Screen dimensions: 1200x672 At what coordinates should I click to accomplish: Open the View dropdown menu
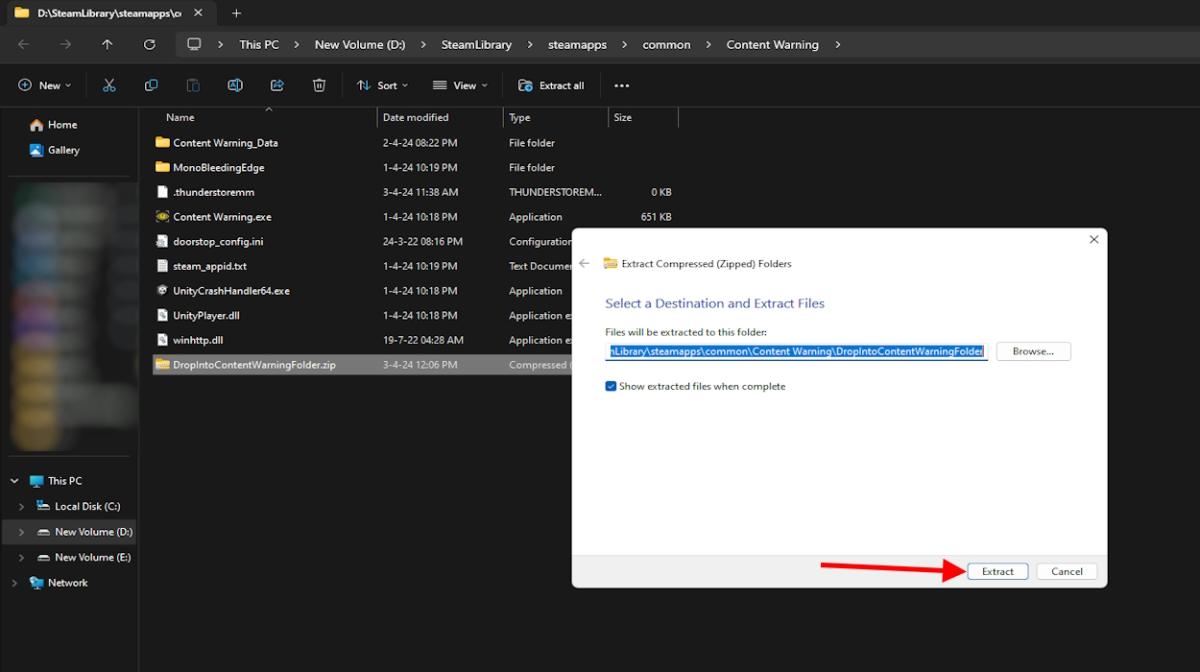tap(460, 86)
